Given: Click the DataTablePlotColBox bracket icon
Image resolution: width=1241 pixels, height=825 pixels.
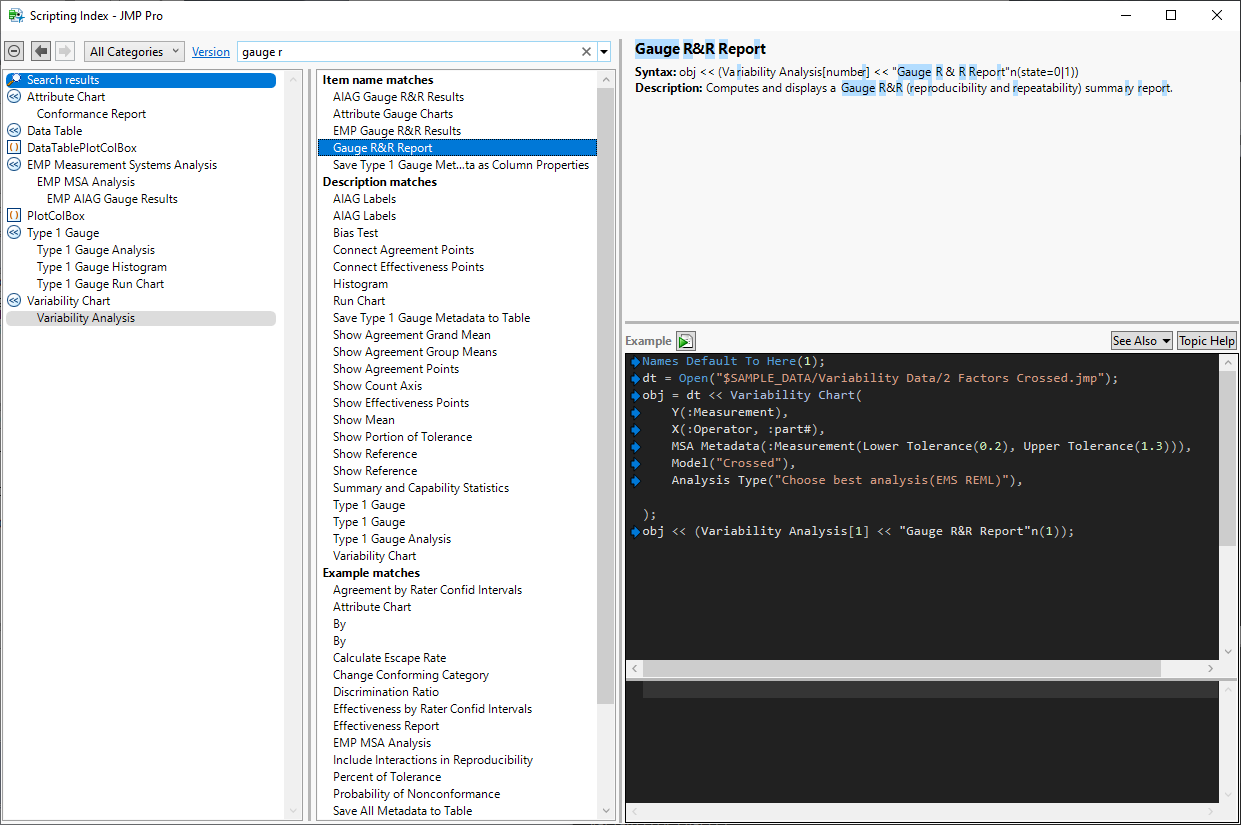Looking at the screenshot, I should coord(14,148).
